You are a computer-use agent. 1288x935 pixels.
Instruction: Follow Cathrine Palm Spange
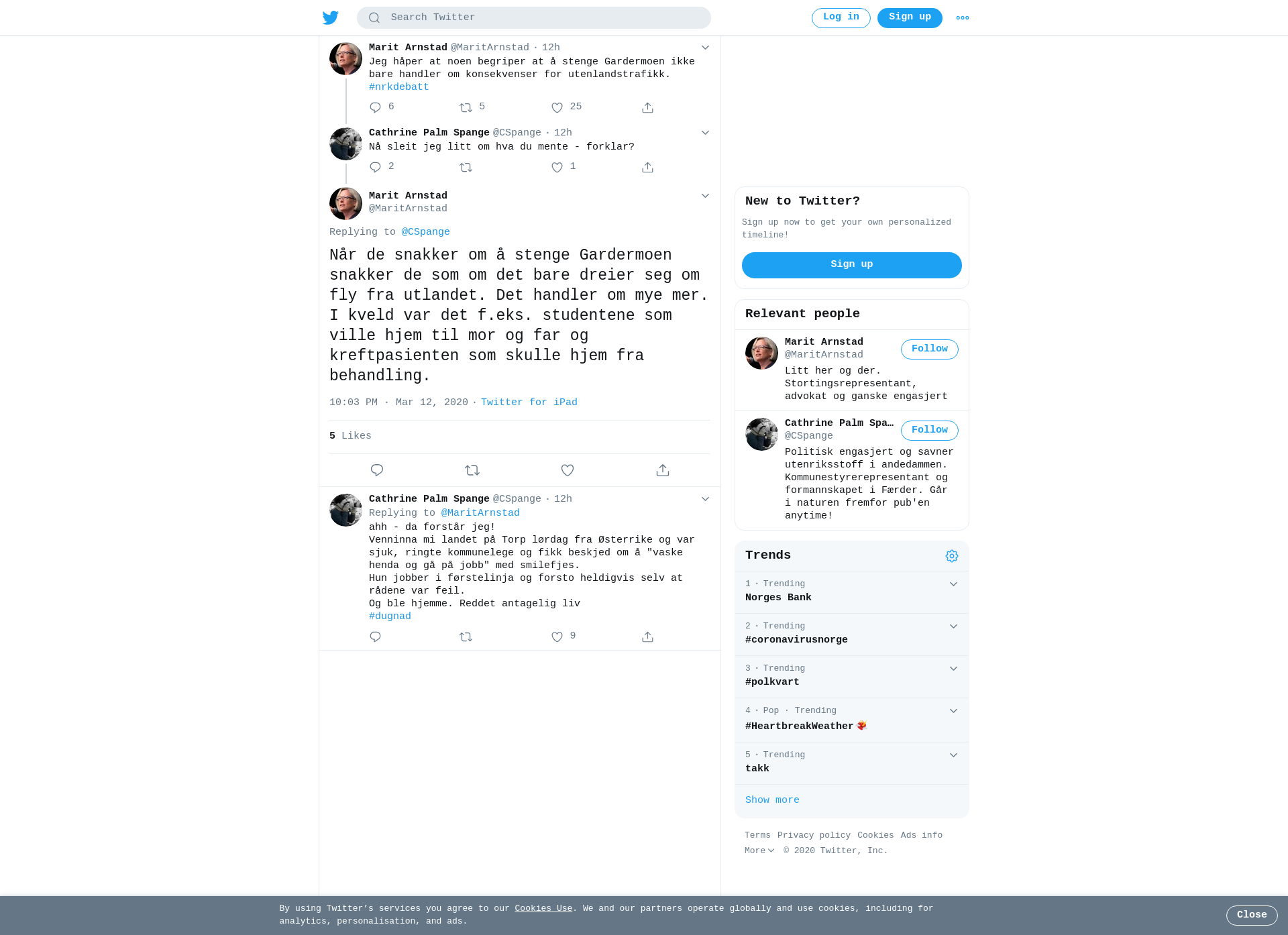pyautogui.click(x=930, y=431)
